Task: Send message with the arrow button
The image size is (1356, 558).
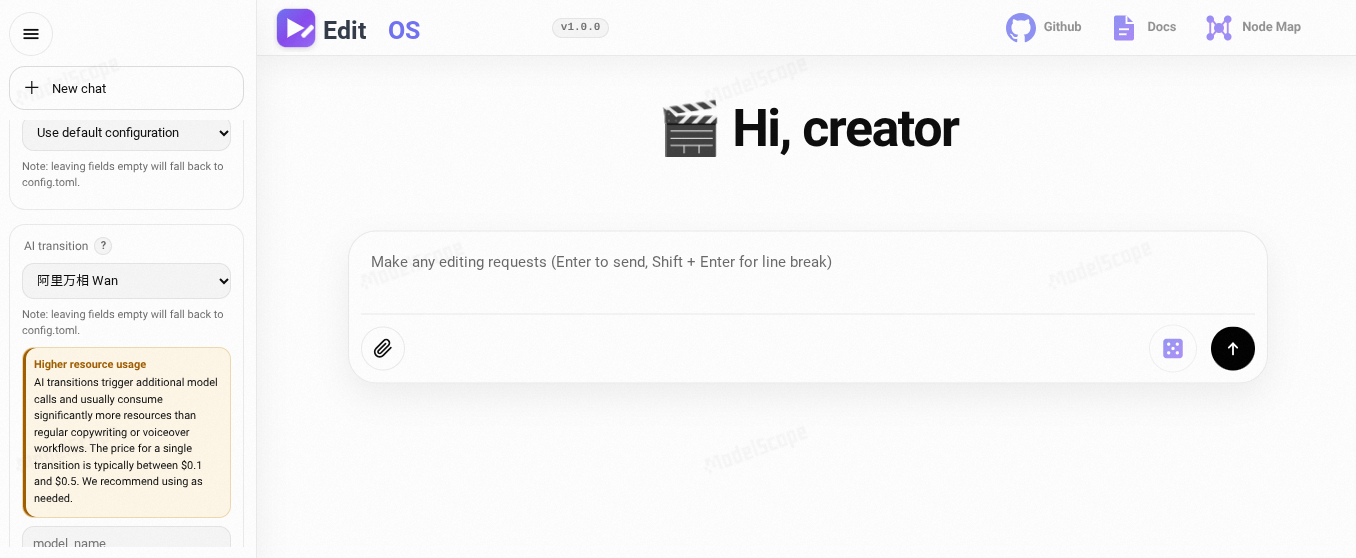Action: click(1233, 348)
